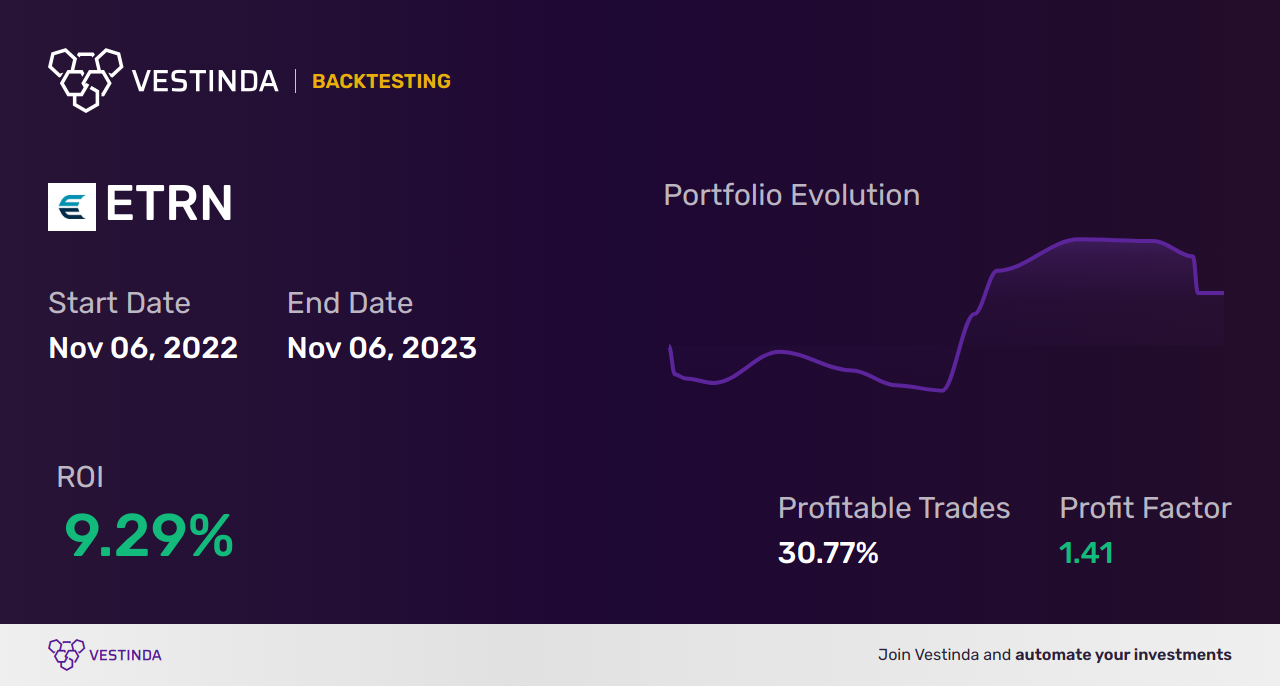Click the Profitable Trades label
Screen dimensions: 1280x686
(x=894, y=508)
